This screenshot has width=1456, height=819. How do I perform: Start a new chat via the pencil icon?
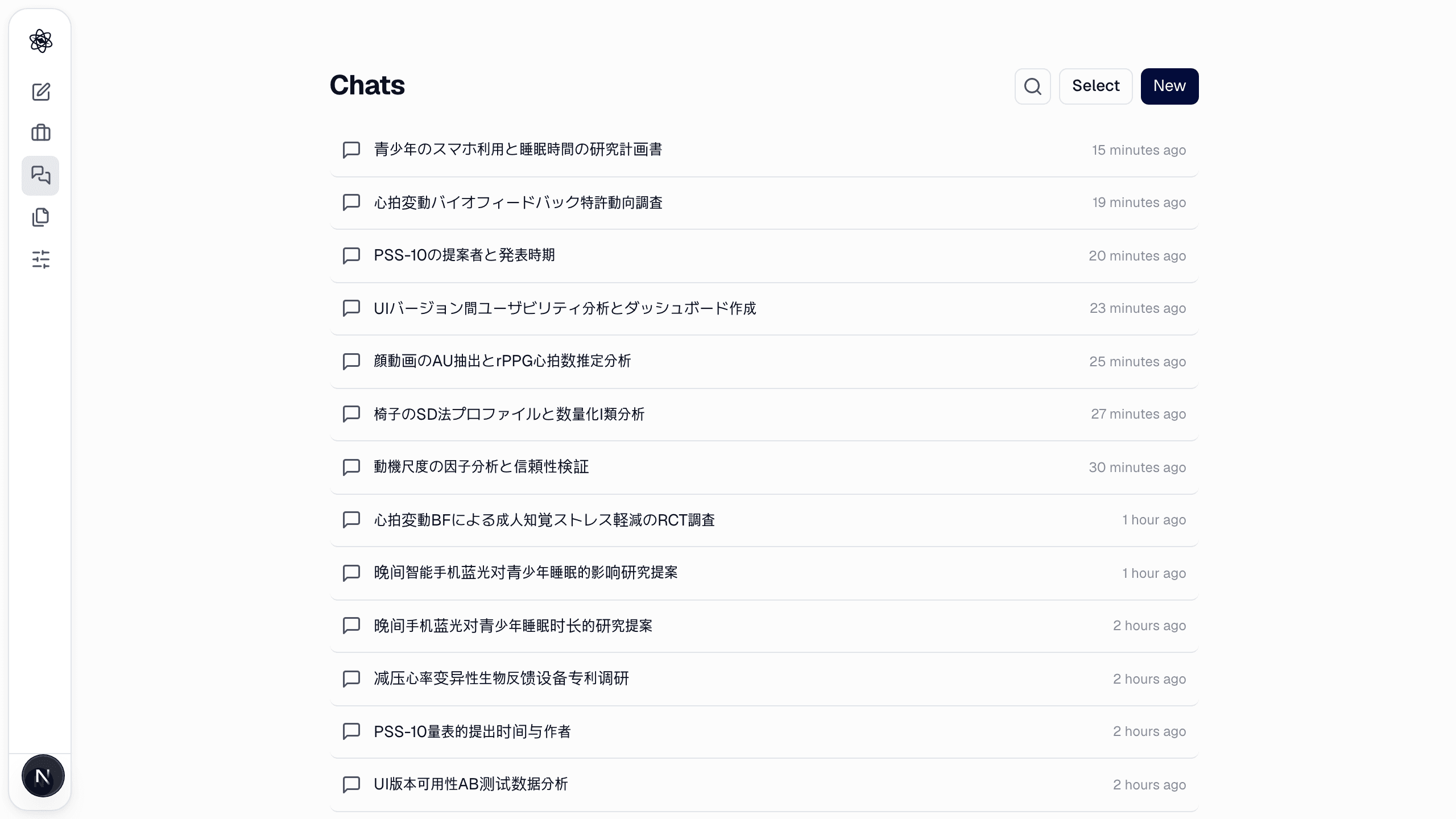[x=40, y=92]
